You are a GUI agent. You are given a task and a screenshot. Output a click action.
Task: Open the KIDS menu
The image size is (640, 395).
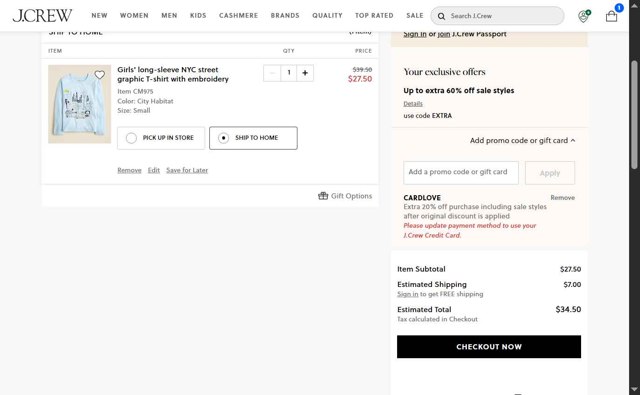click(198, 16)
